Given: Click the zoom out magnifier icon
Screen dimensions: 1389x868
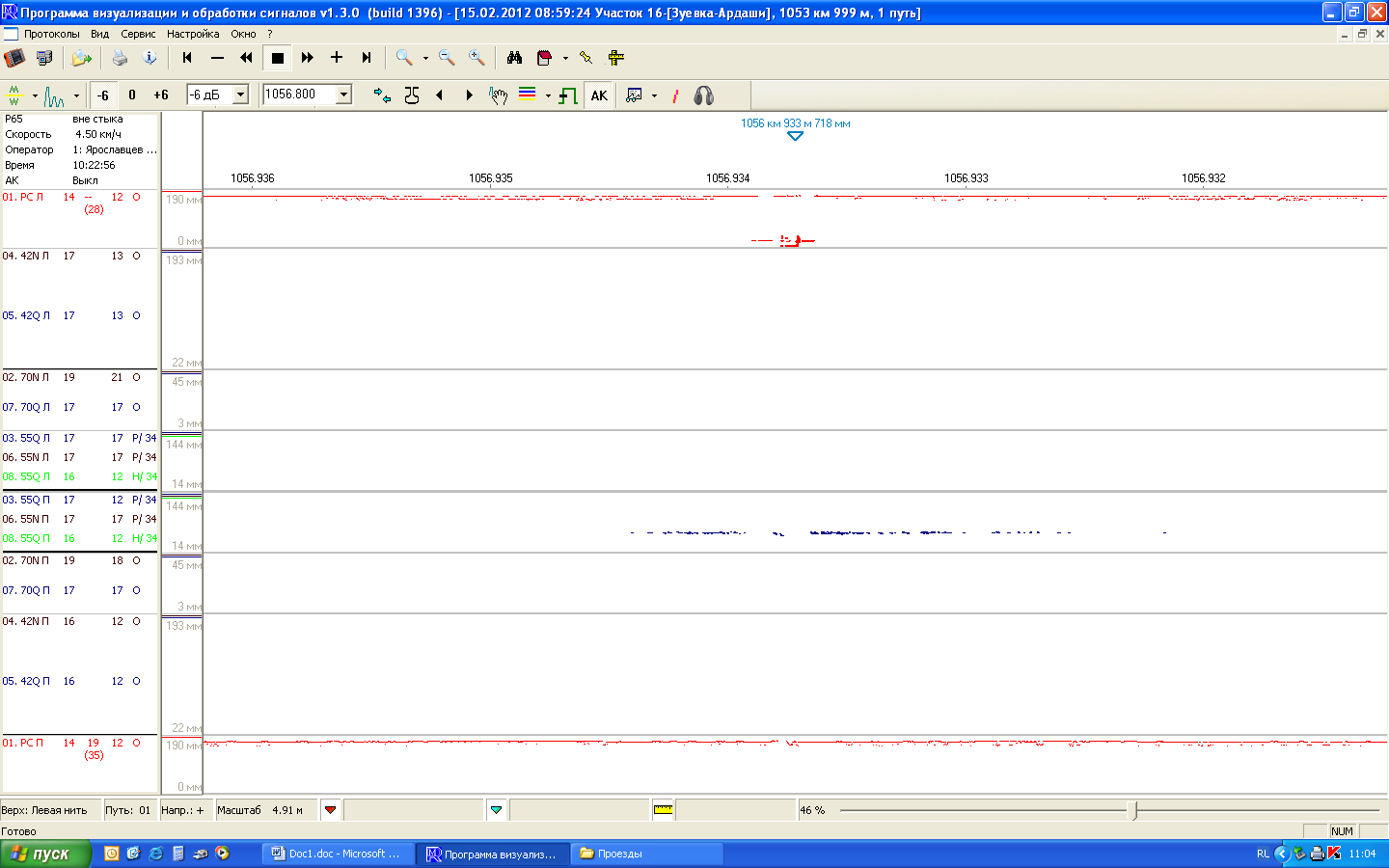Looking at the screenshot, I should click(x=447, y=58).
